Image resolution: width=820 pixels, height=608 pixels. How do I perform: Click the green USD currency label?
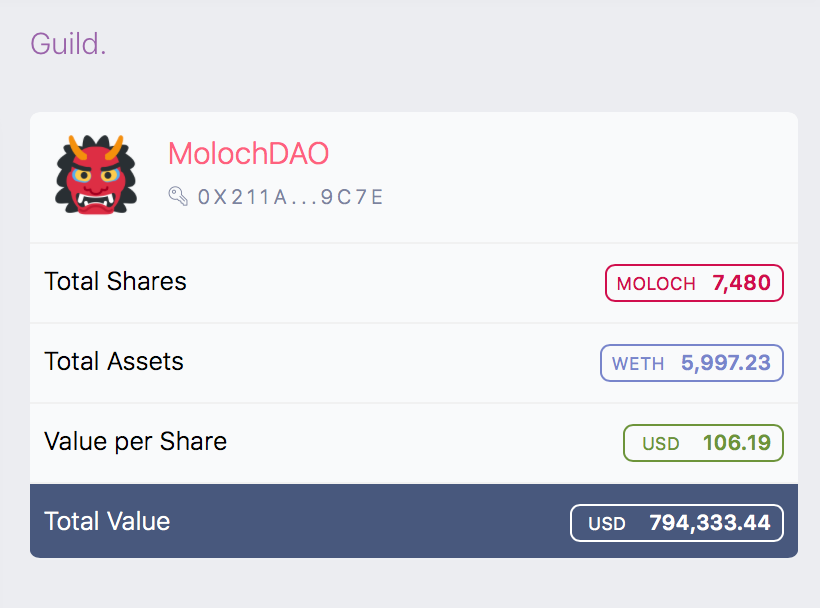(660, 444)
